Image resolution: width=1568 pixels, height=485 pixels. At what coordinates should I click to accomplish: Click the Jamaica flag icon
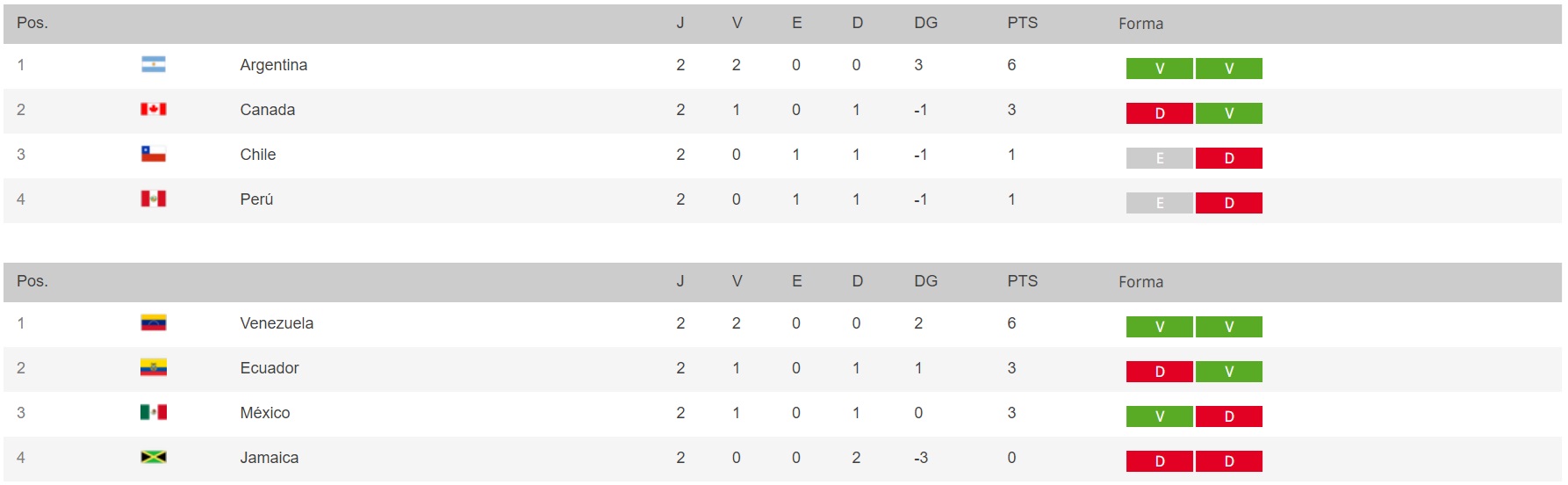click(154, 457)
